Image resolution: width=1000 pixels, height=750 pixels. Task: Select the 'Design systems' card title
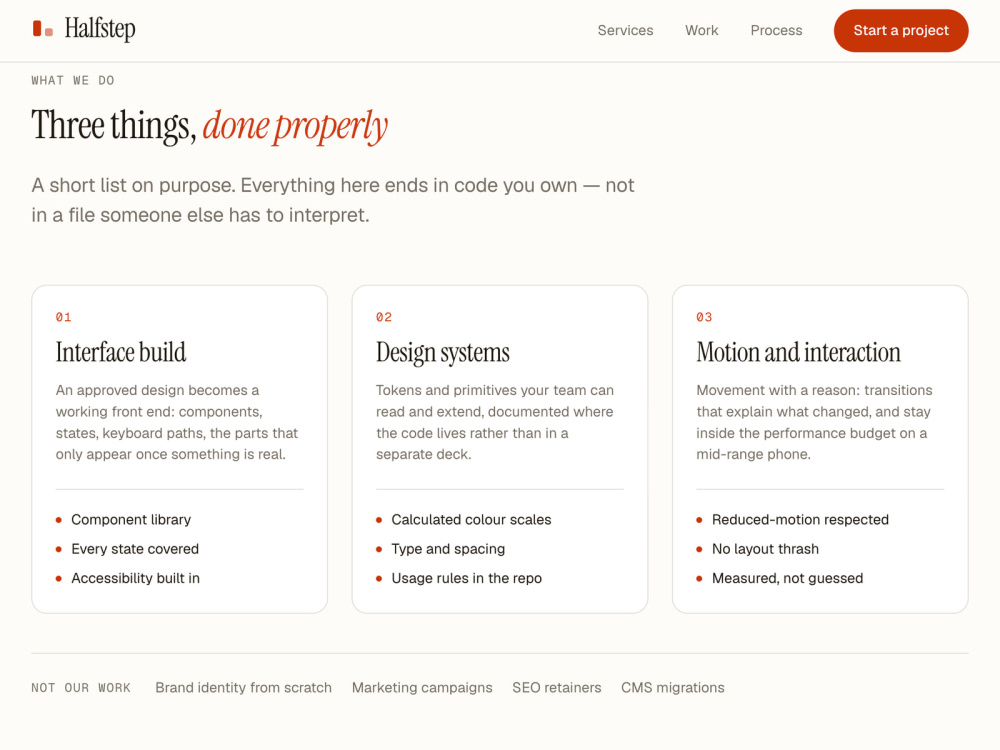pyautogui.click(x=443, y=352)
